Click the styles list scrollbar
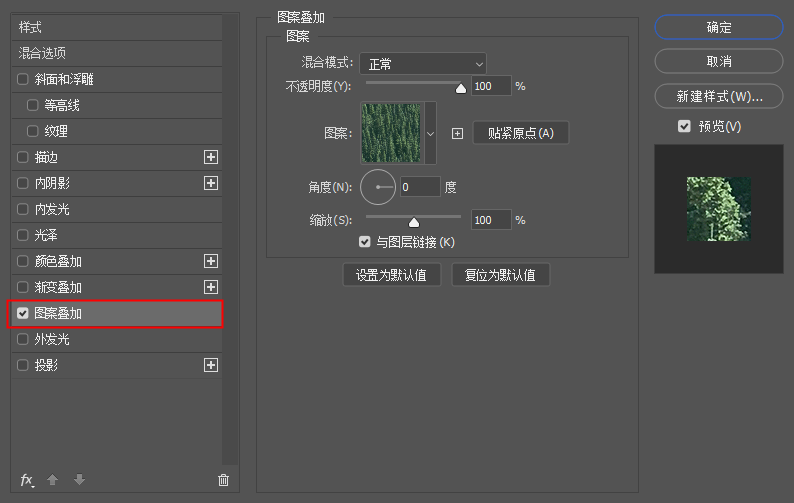The height and width of the screenshot is (503, 794). tap(230, 239)
